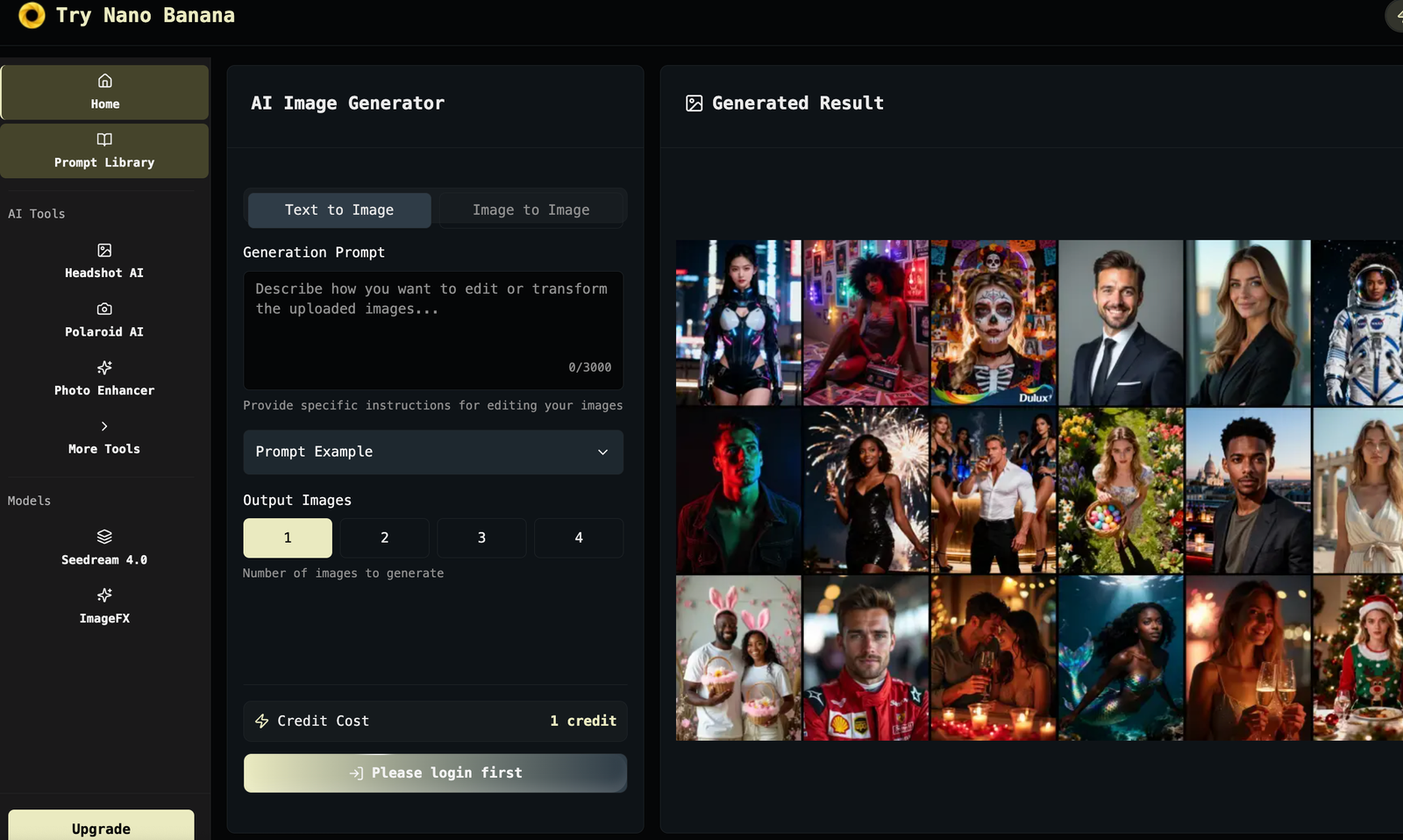Switch to Image to Image tab
Viewport: 1403px width, 840px height.
531,210
